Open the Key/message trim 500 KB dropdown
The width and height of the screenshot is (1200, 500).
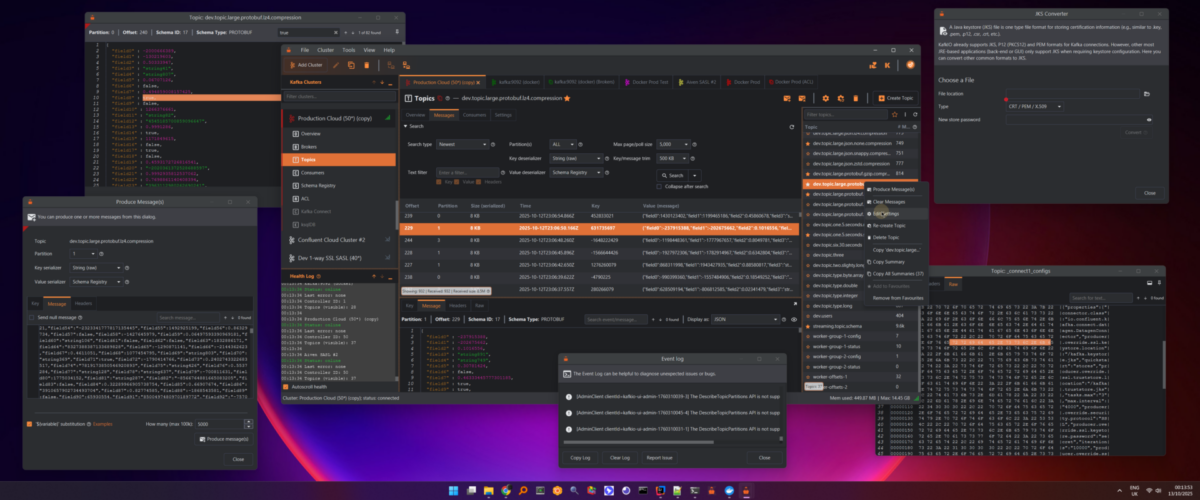[x=673, y=158]
